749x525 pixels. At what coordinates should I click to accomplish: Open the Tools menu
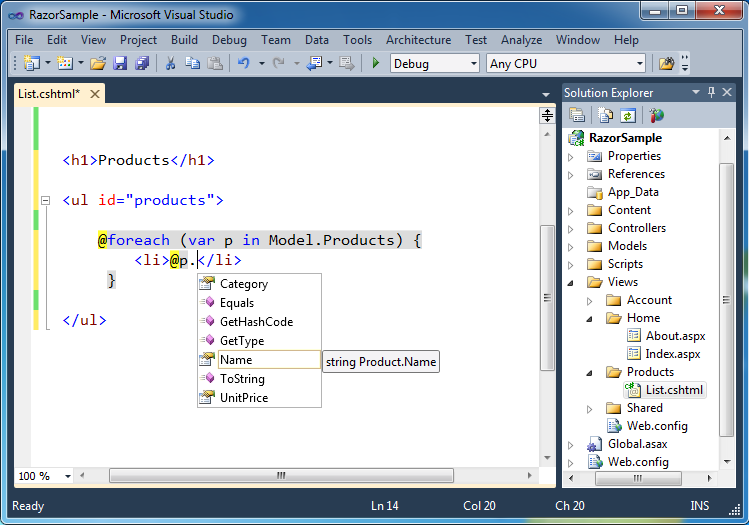coord(357,40)
